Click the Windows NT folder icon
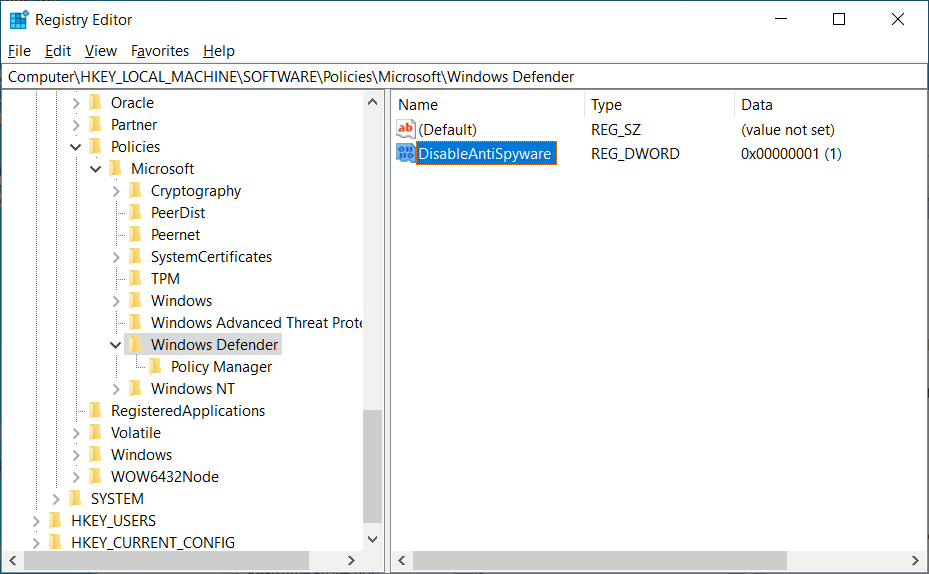The height and width of the screenshot is (574, 929). pos(136,389)
